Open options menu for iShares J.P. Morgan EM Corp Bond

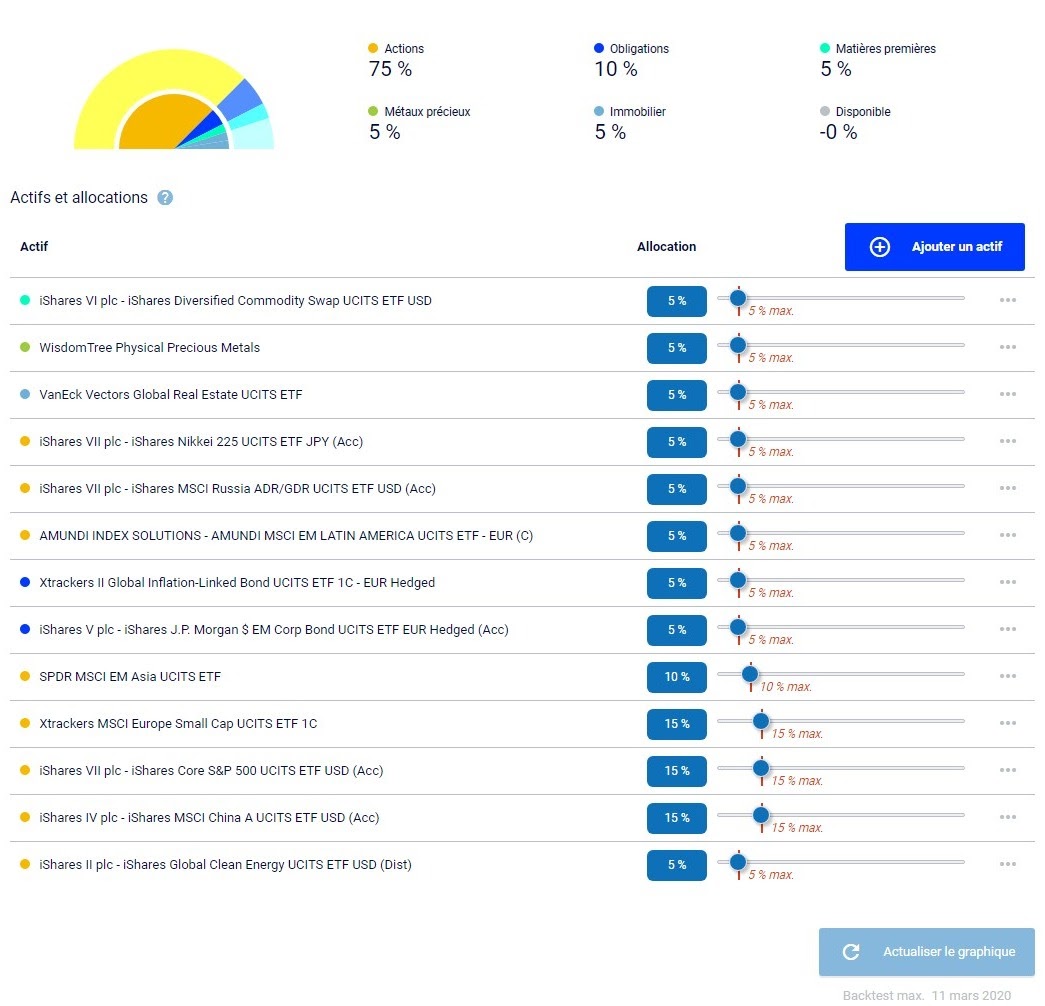[1008, 629]
